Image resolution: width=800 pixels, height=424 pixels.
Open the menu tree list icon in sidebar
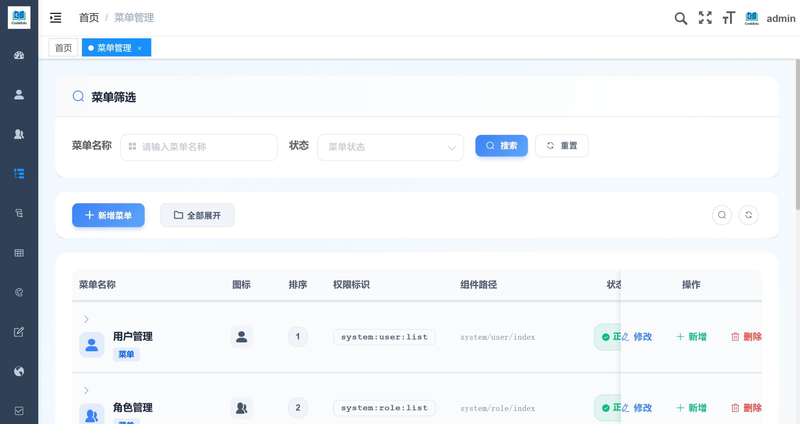19,173
